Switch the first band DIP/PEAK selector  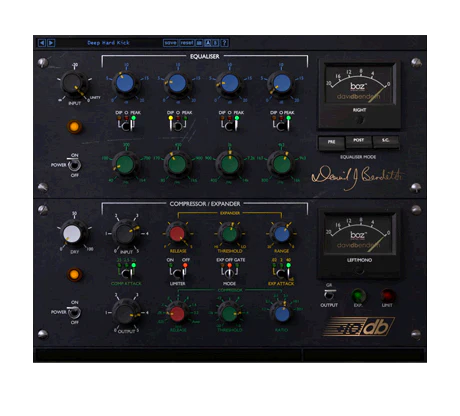[x=126, y=125]
